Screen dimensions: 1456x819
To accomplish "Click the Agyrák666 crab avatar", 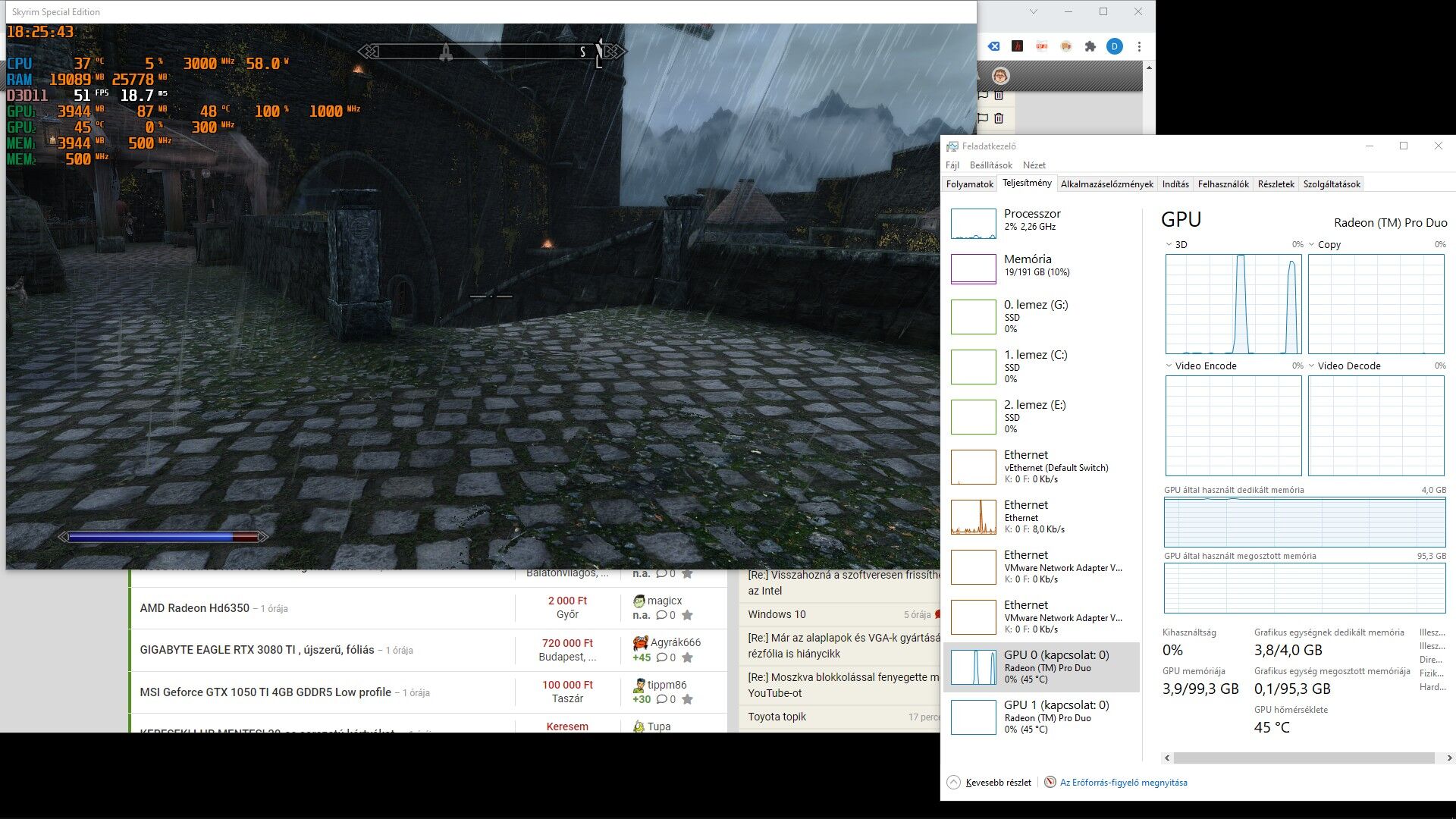I will pyautogui.click(x=640, y=642).
